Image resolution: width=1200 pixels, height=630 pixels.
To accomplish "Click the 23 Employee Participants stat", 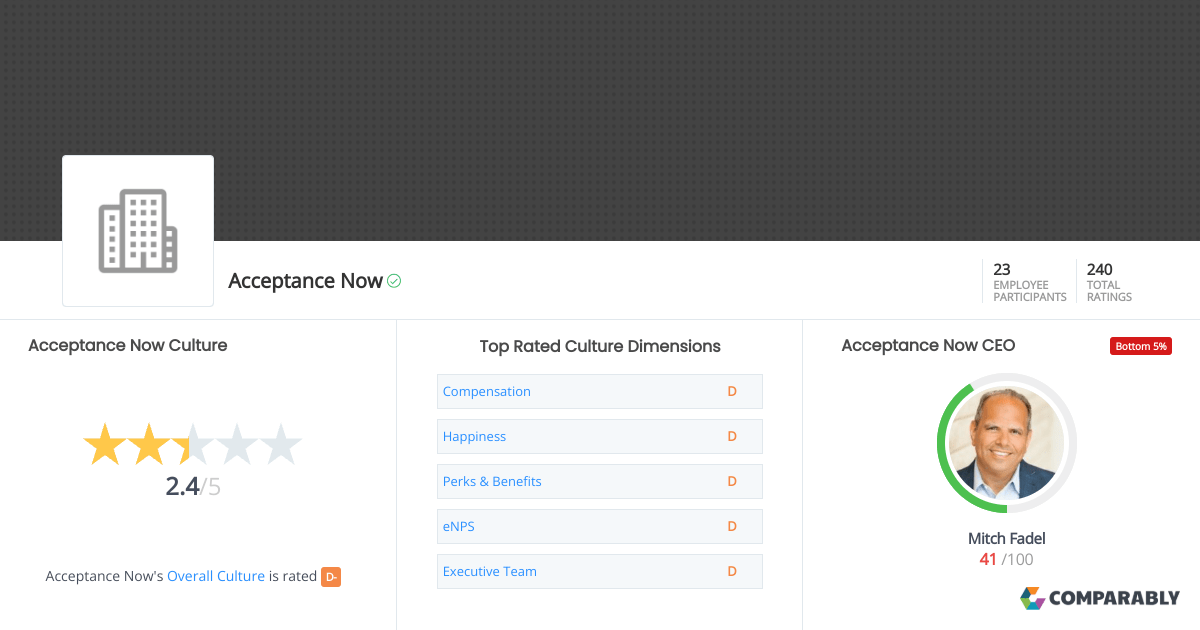I will (x=1029, y=282).
